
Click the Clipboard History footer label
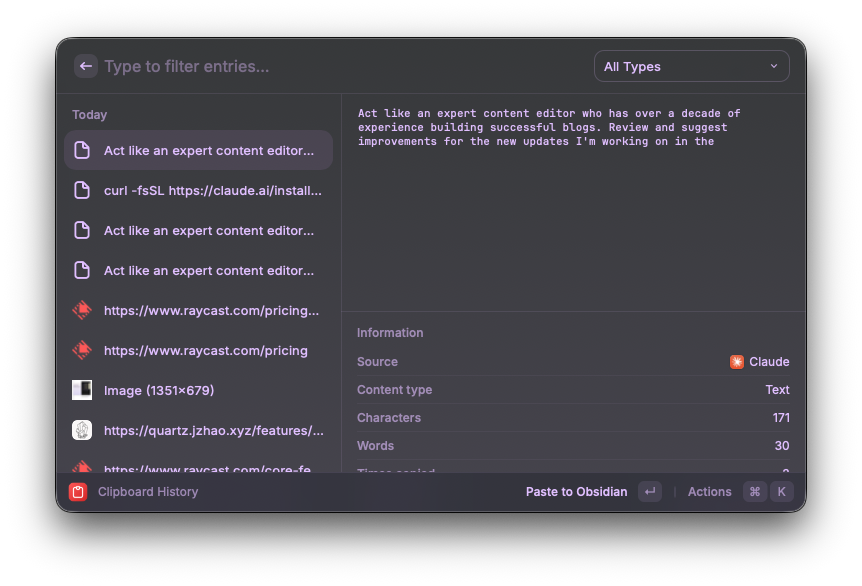(148, 492)
